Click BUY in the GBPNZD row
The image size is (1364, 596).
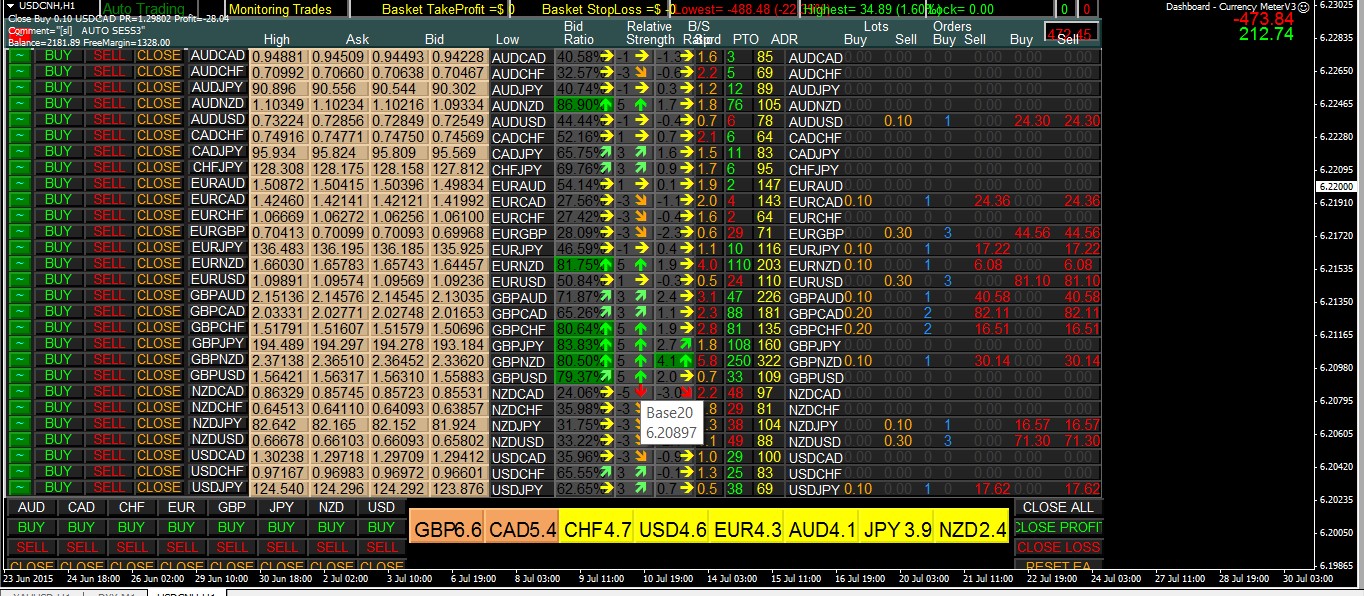[58, 361]
